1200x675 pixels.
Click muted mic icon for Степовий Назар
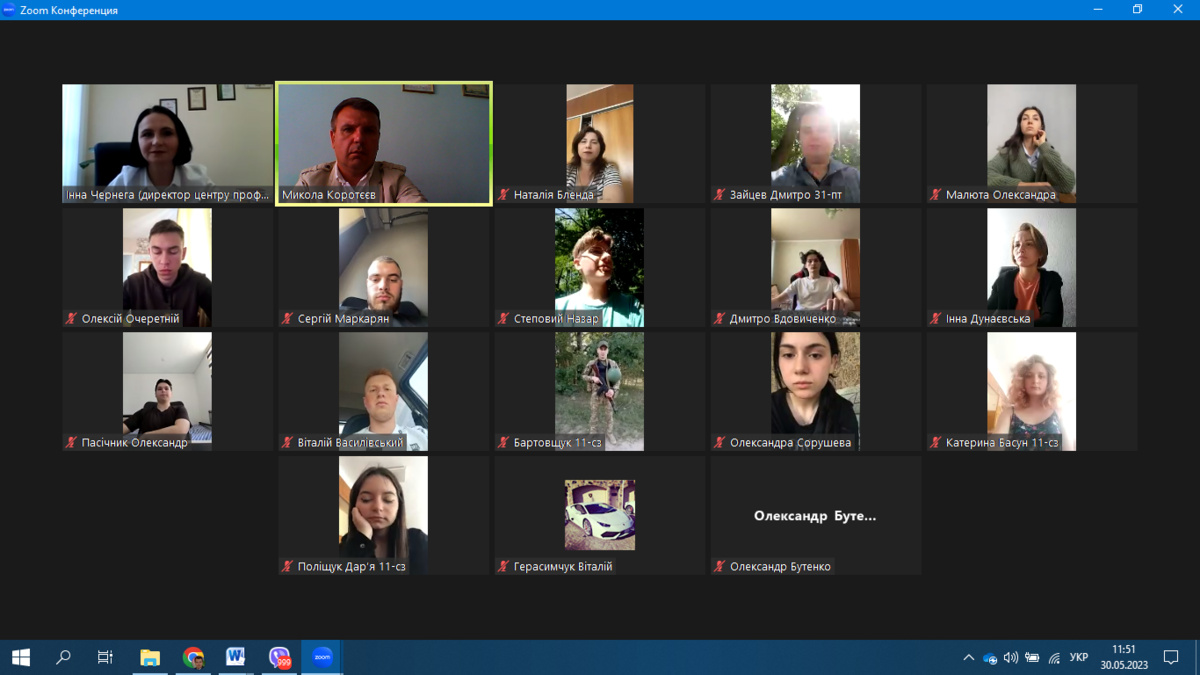pyautogui.click(x=504, y=319)
